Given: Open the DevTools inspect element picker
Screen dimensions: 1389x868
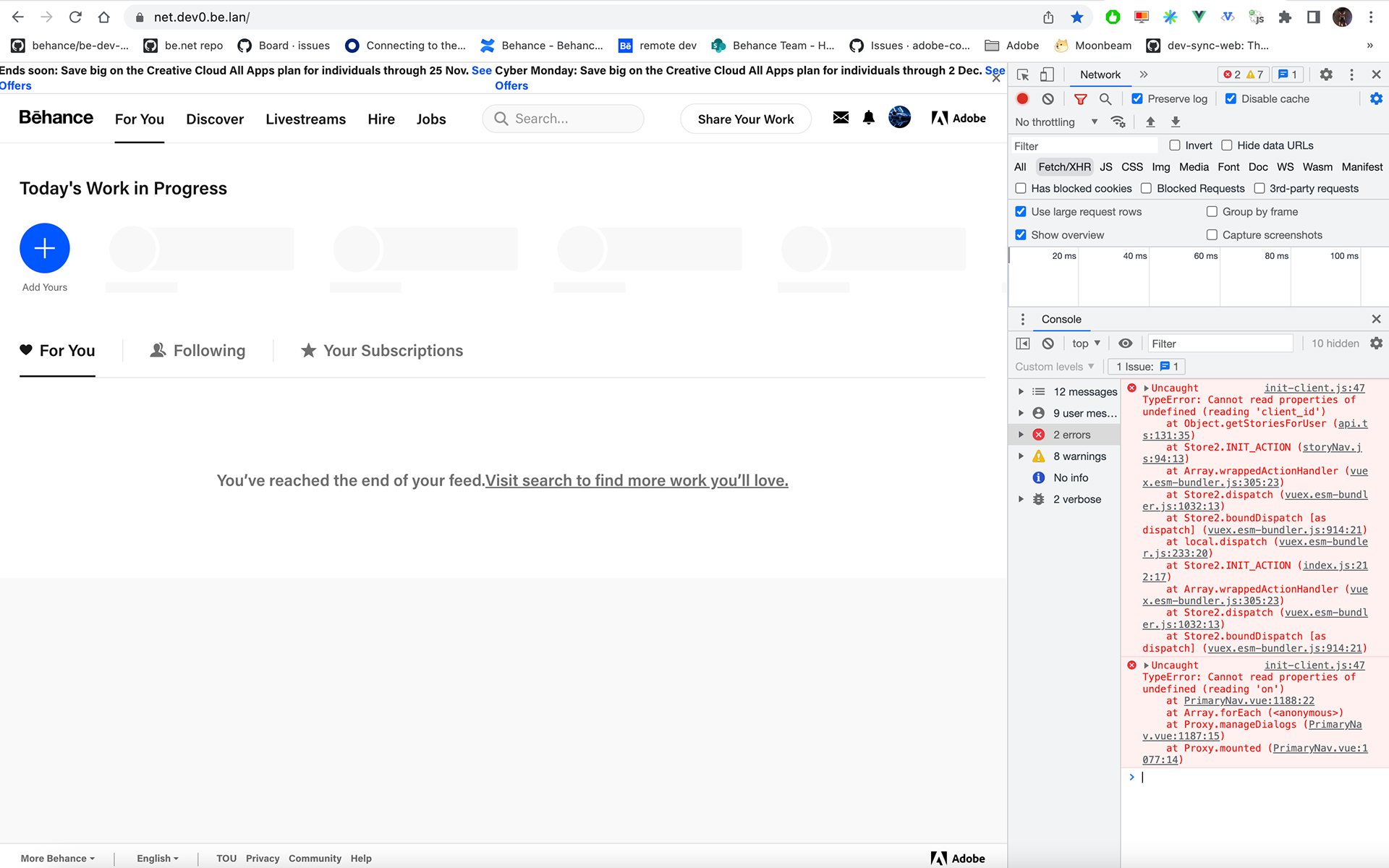Looking at the screenshot, I should (x=1023, y=75).
